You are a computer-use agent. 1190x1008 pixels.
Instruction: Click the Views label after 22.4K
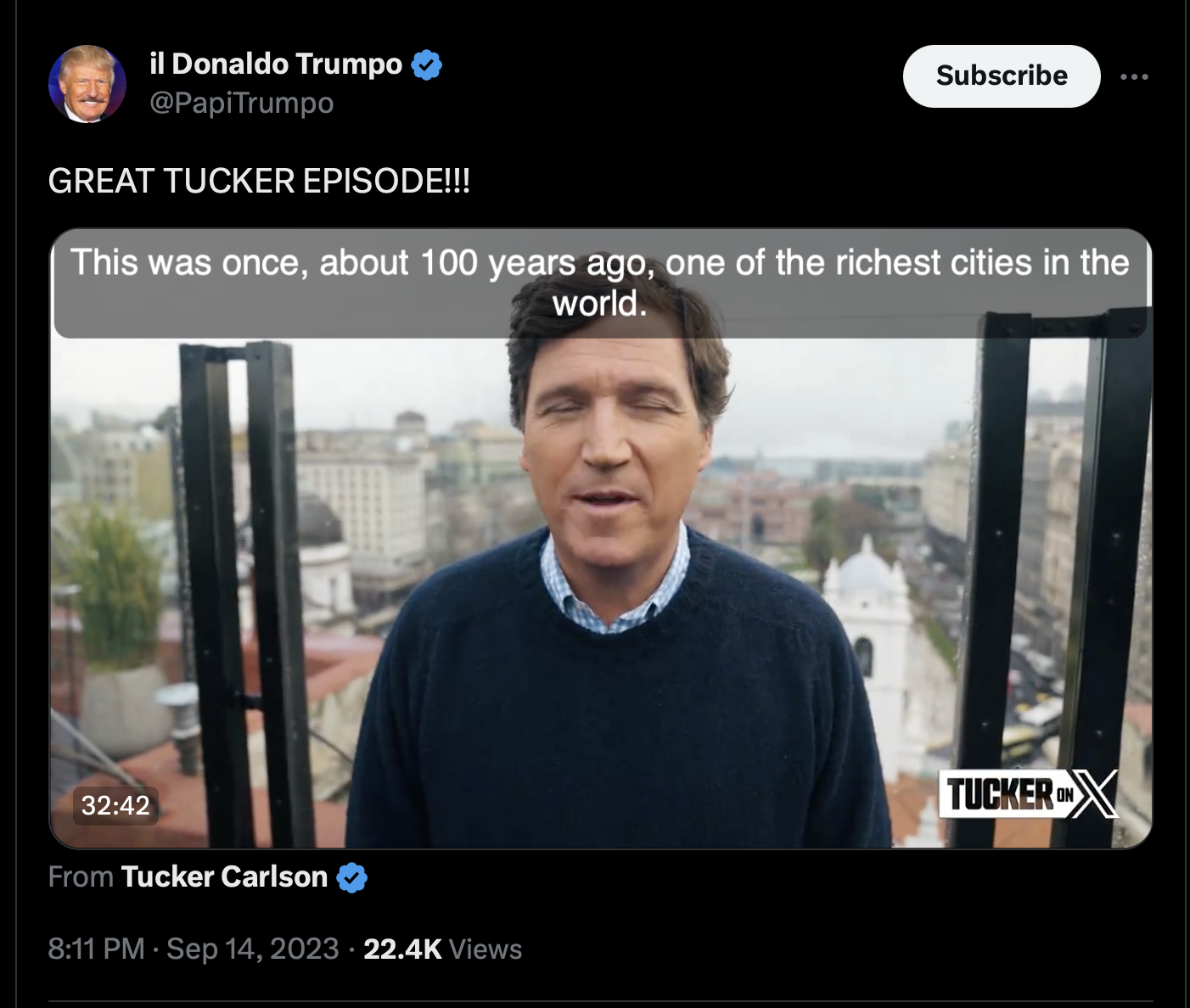486,949
